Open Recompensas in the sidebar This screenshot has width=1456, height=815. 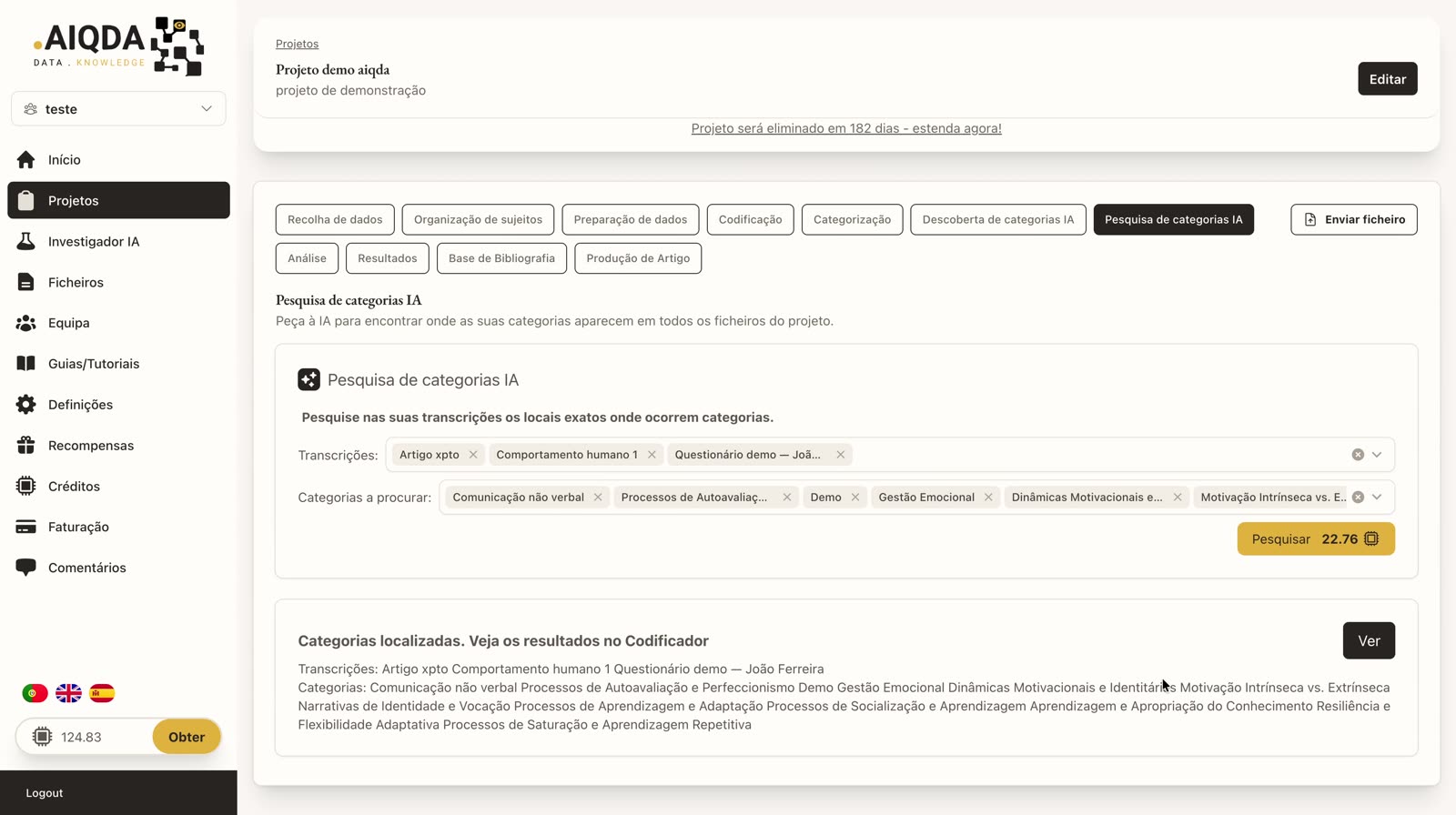pyautogui.click(x=118, y=446)
